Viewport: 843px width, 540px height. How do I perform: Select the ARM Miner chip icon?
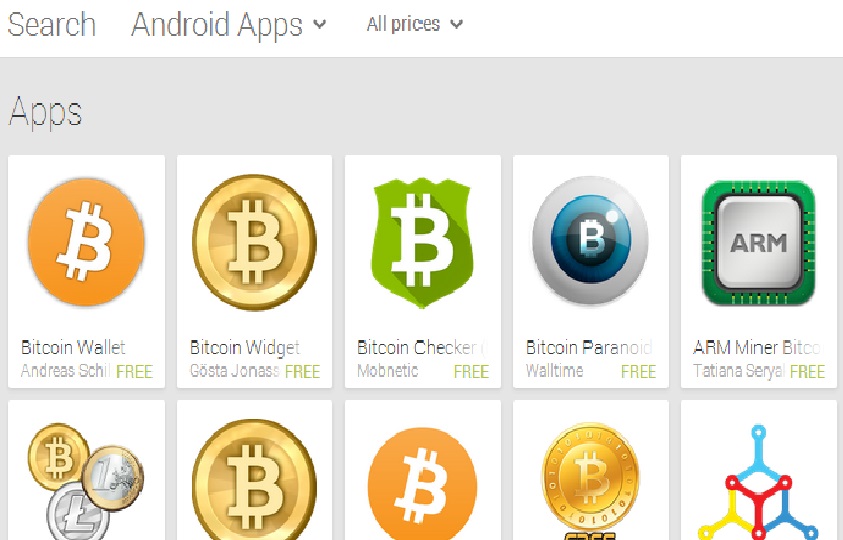coord(759,243)
